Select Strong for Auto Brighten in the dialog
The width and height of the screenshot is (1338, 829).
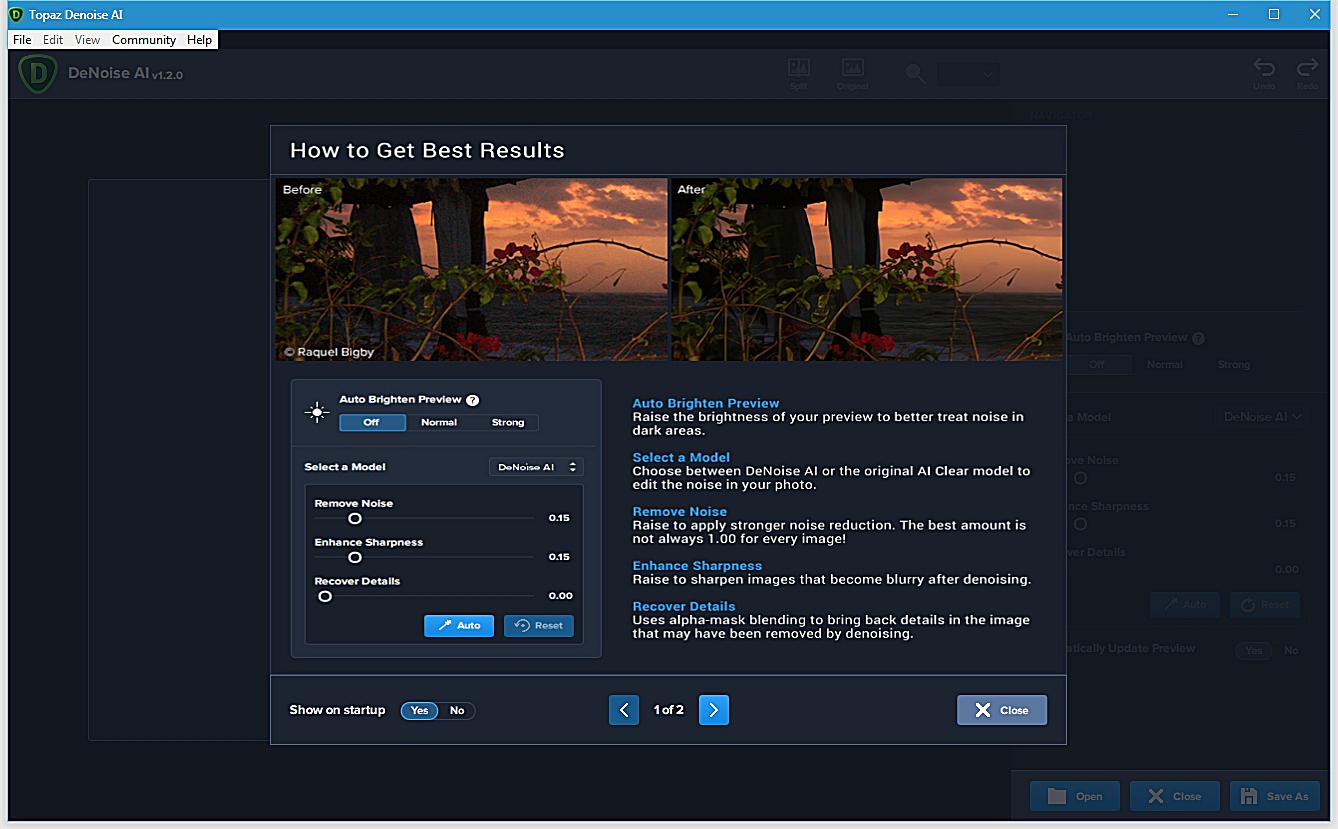coord(508,423)
